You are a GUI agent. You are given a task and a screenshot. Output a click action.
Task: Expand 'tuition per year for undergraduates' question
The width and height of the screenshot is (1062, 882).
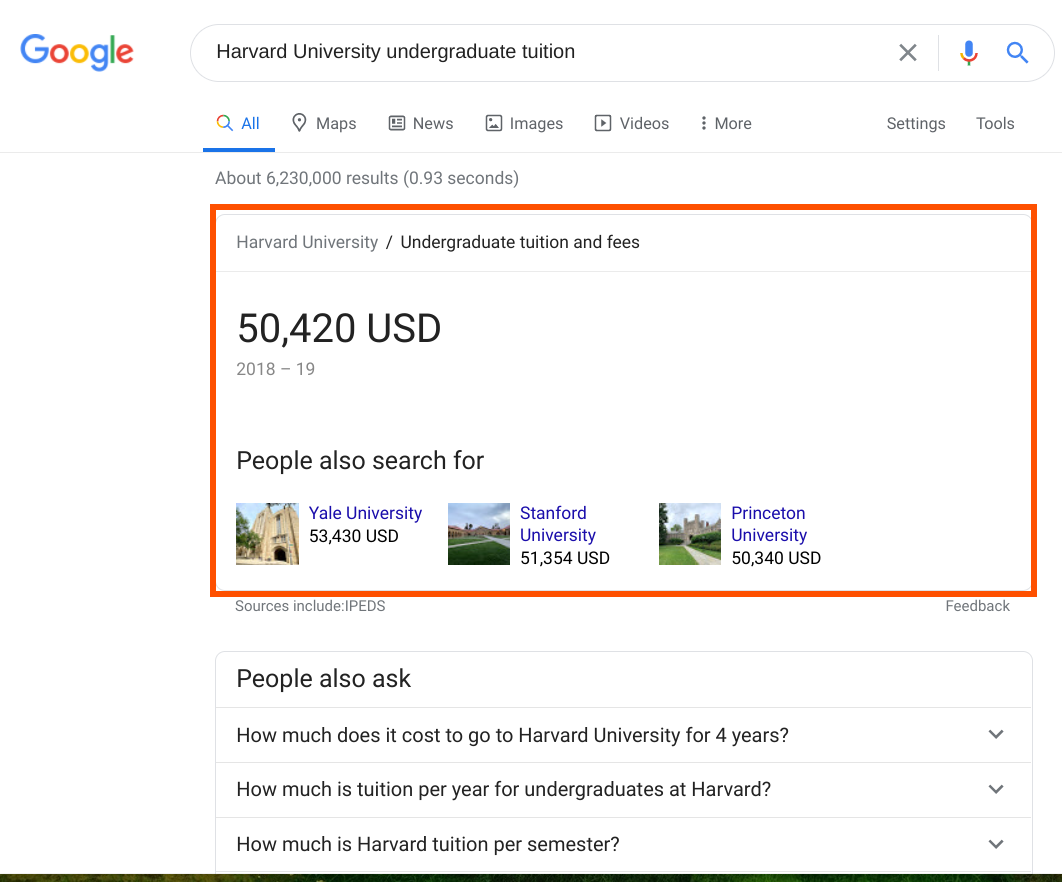623,789
